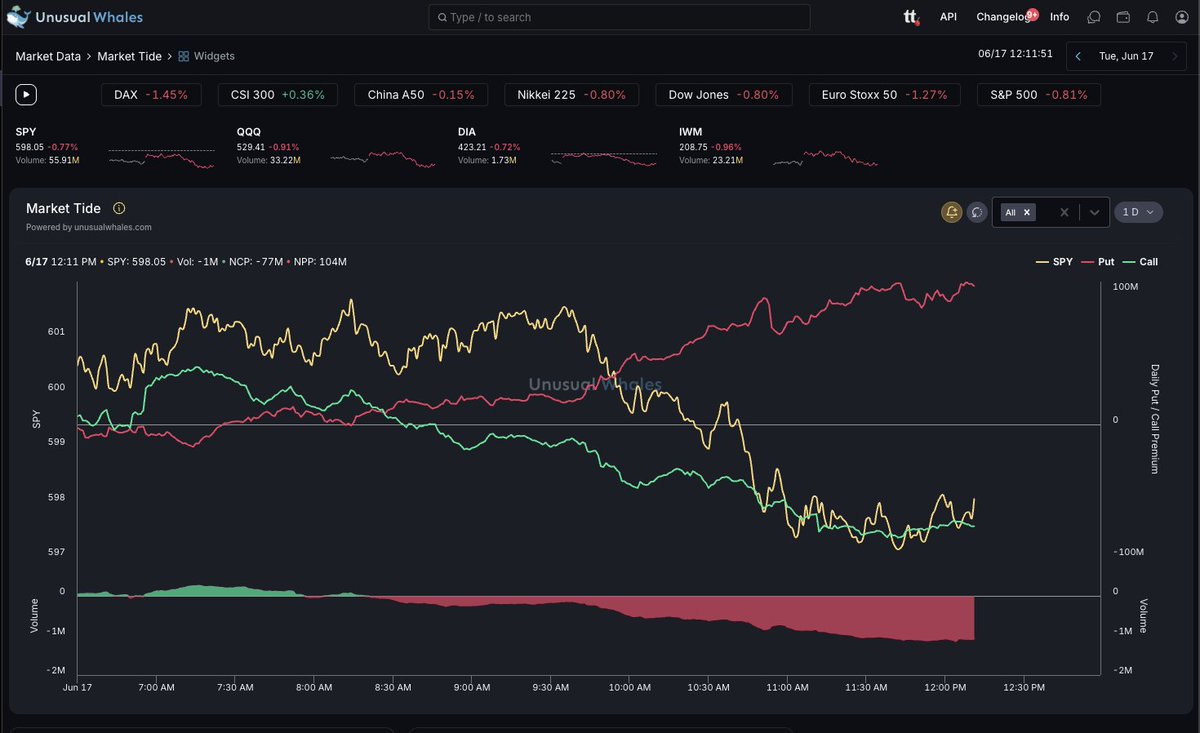Select the DAX index chip
The height and width of the screenshot is (733, 1200).
click(151, 95)
